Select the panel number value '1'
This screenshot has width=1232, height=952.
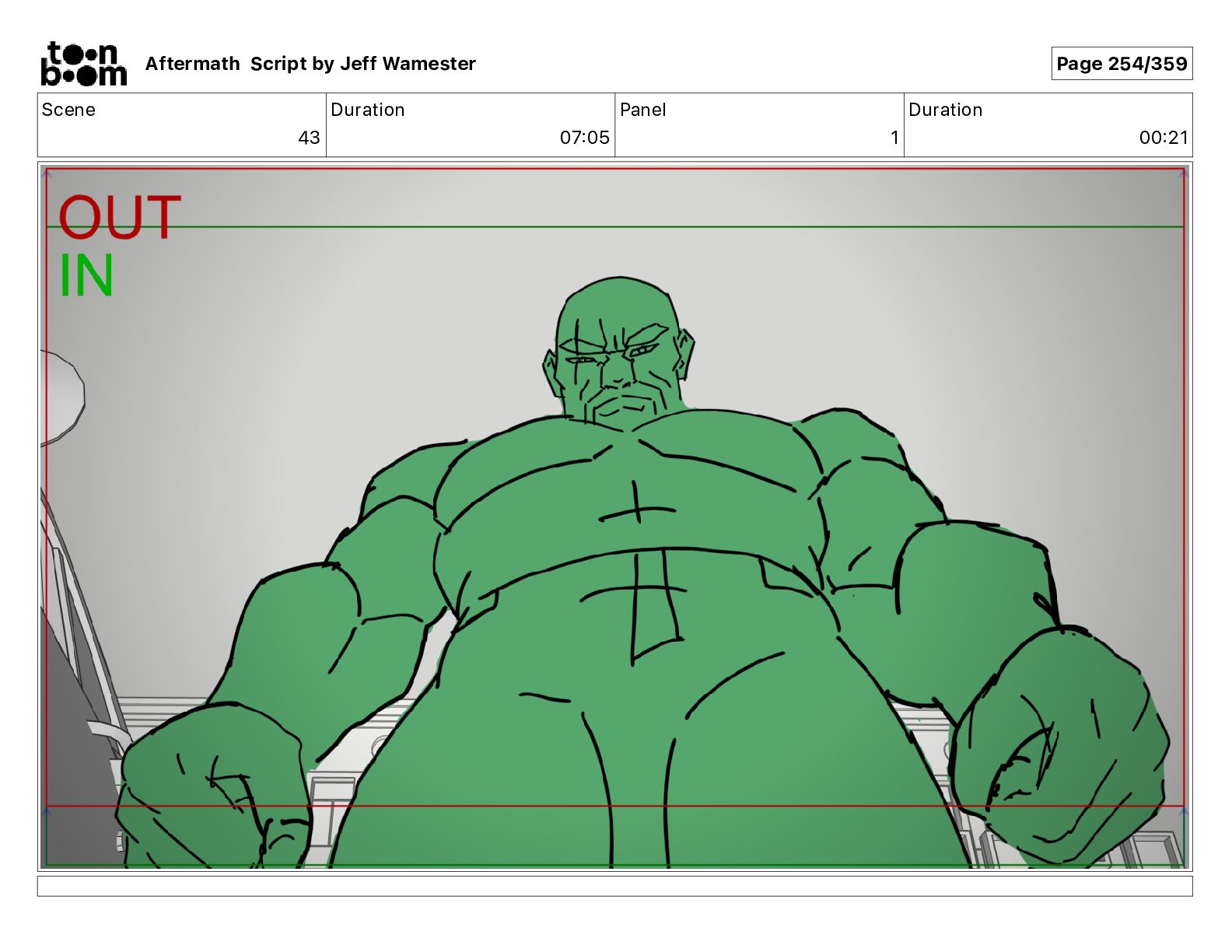pyautogui.click(x=894, y=138)
